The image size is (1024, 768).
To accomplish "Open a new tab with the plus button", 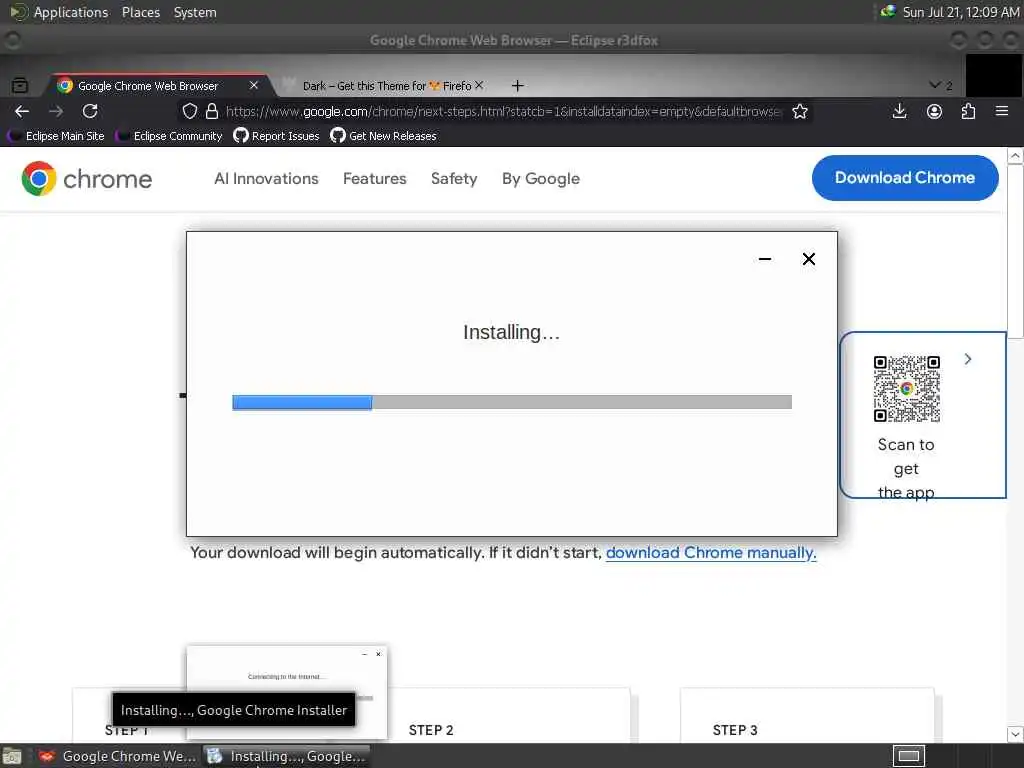I will 517,86.
